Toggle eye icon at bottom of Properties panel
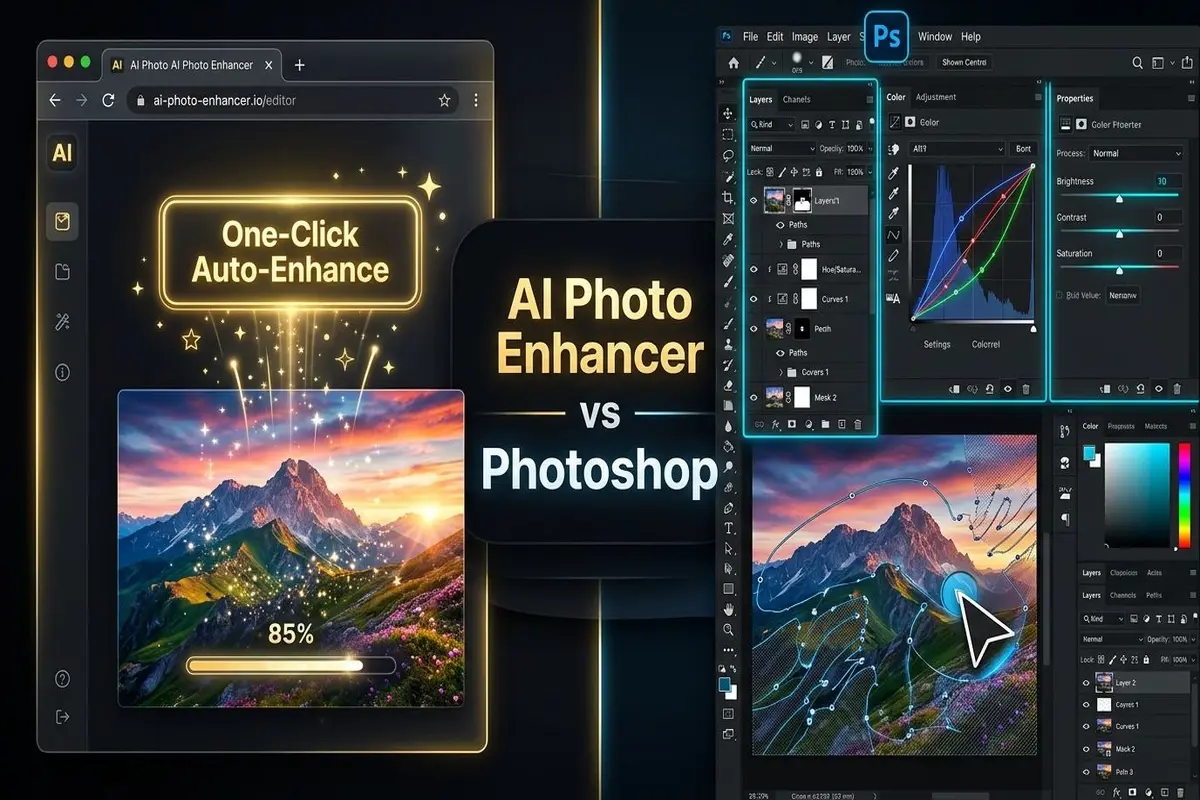 coord(1158,389)
